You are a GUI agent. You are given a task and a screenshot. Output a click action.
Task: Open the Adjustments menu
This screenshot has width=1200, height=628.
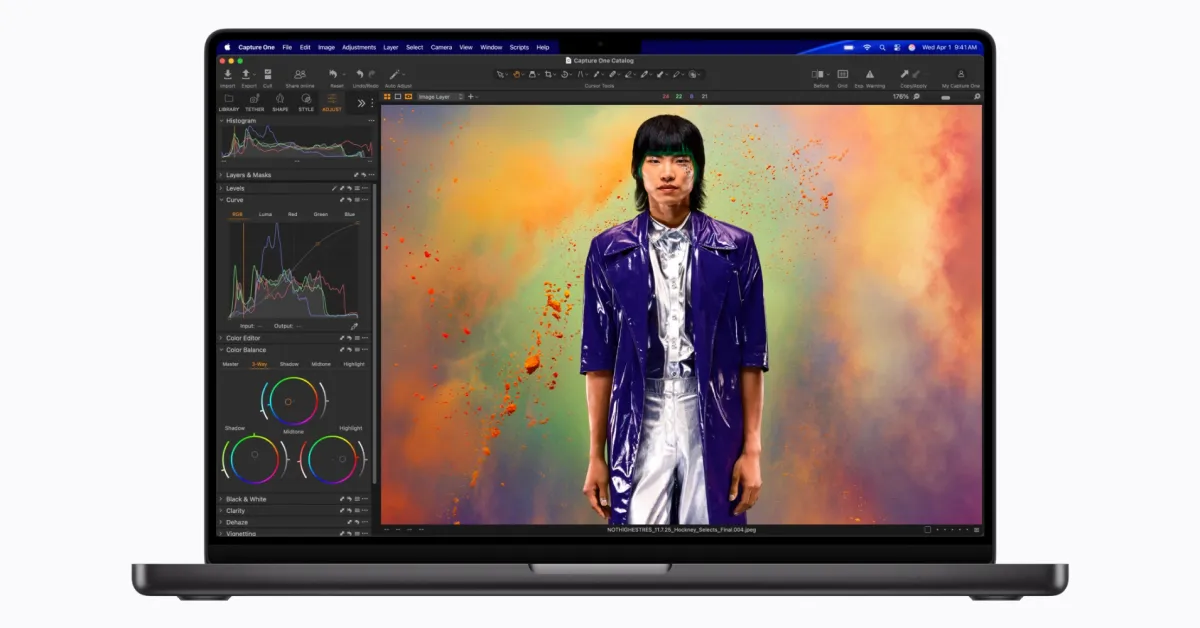358,47
